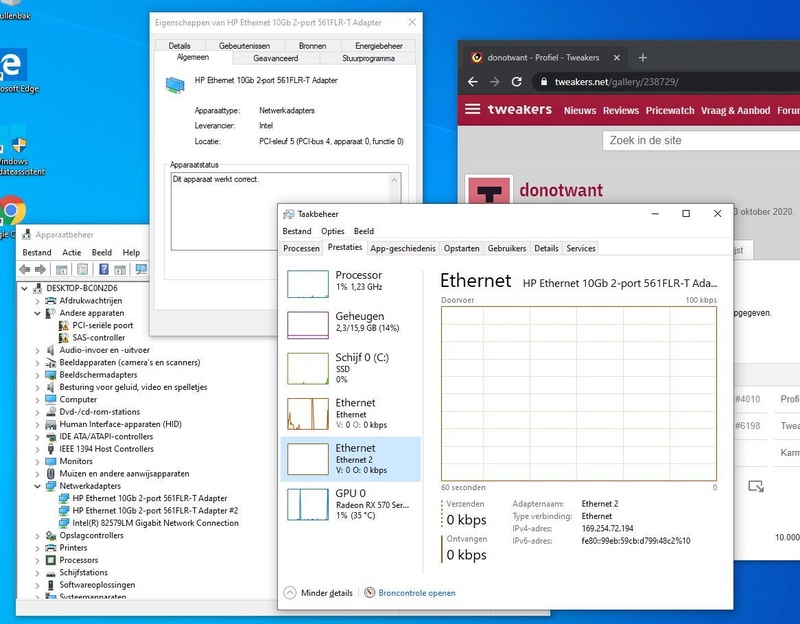Click the Minder details chevron circle

[x=290, y=592]
